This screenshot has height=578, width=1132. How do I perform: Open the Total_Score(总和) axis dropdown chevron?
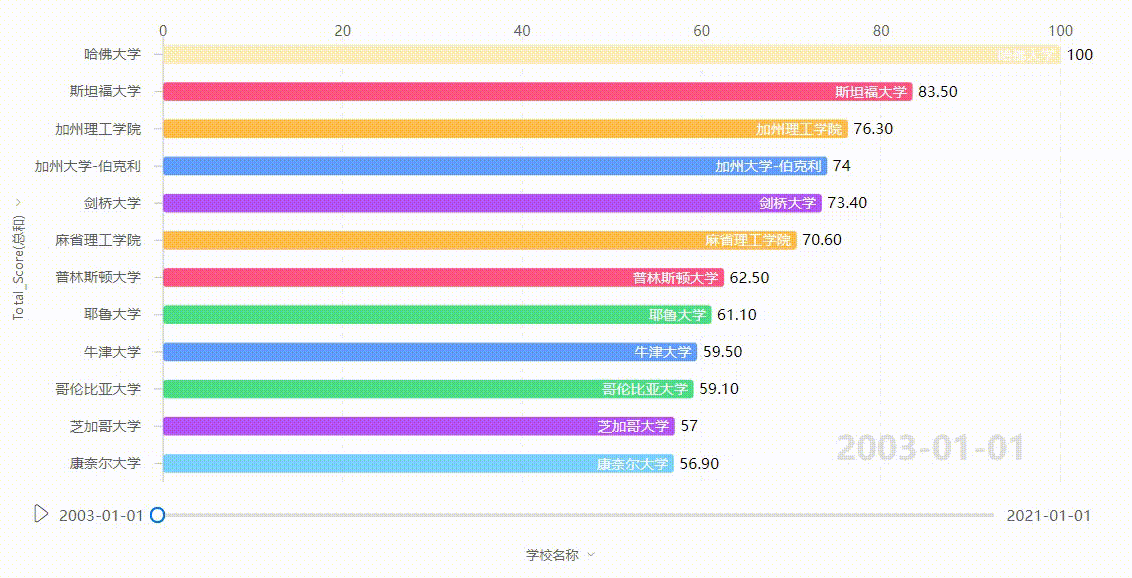[18, 203]
